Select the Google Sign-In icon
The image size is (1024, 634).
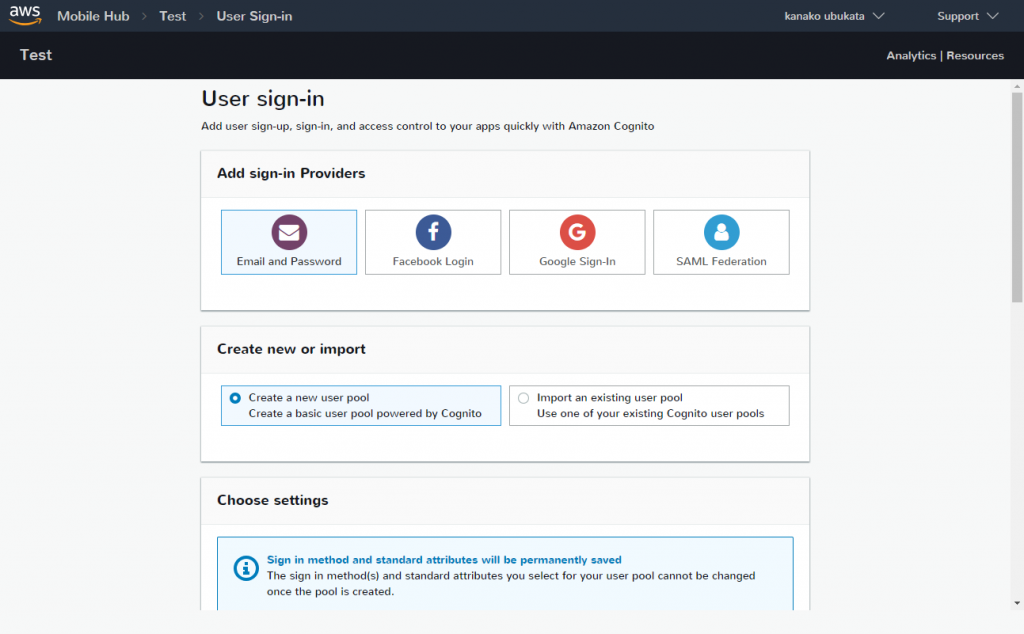[577, 232]
